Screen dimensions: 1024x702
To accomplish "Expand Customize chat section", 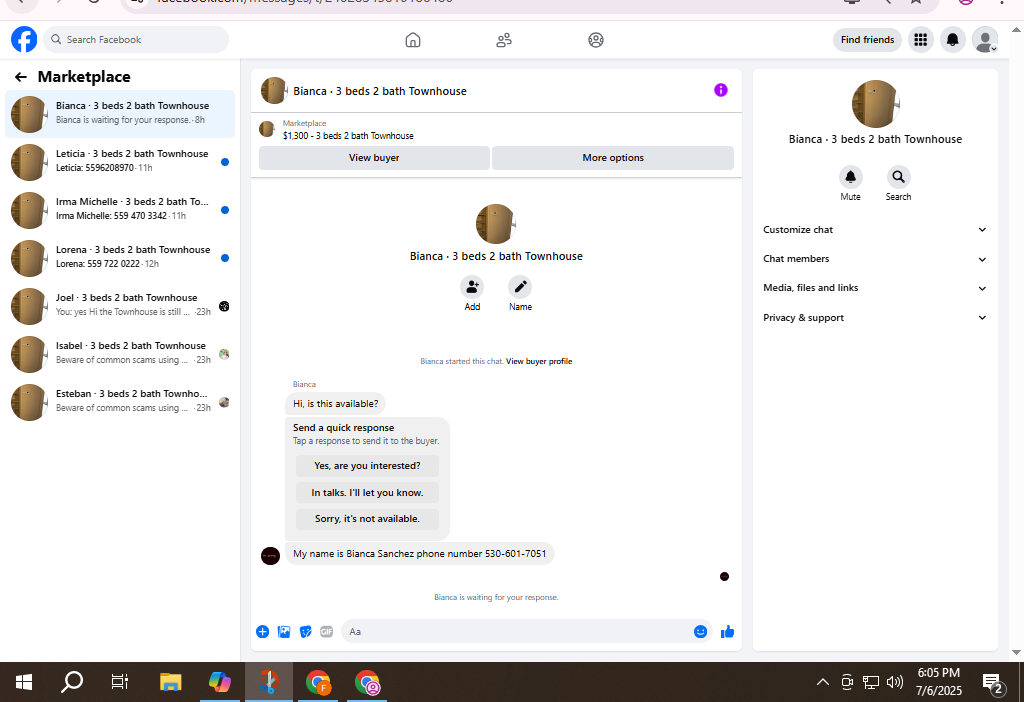I will pyautogui.click(x=875, y=230).
